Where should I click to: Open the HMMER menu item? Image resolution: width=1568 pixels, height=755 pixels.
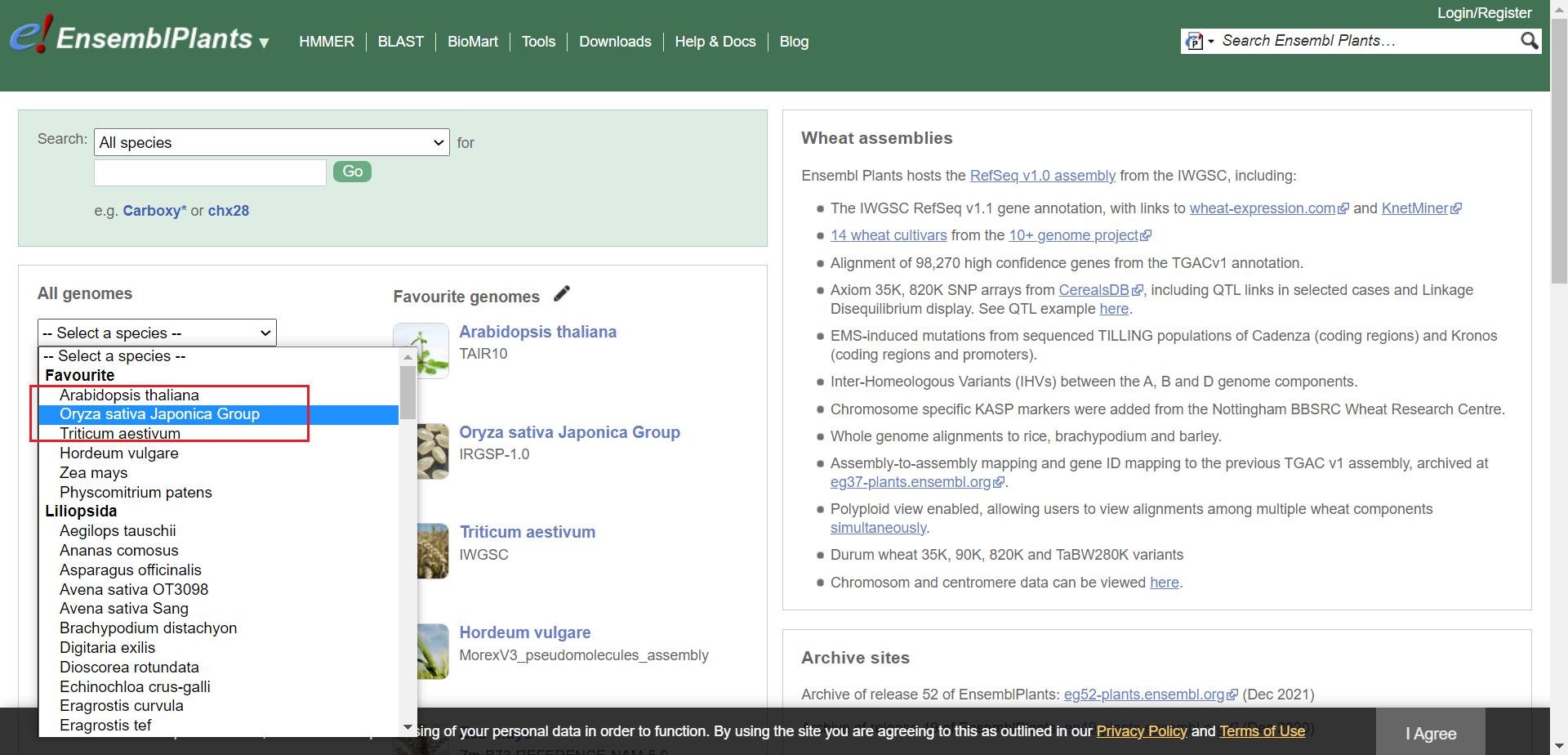[x=327, y=42]
